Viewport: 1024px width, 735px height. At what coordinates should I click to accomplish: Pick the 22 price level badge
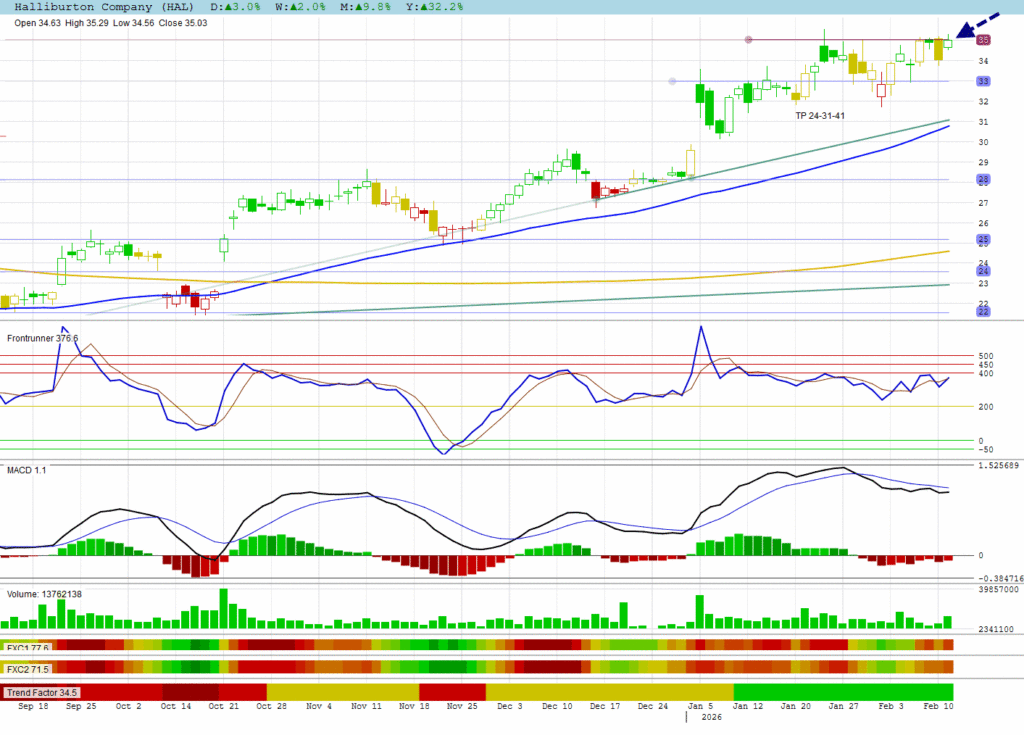click(983, 312)
